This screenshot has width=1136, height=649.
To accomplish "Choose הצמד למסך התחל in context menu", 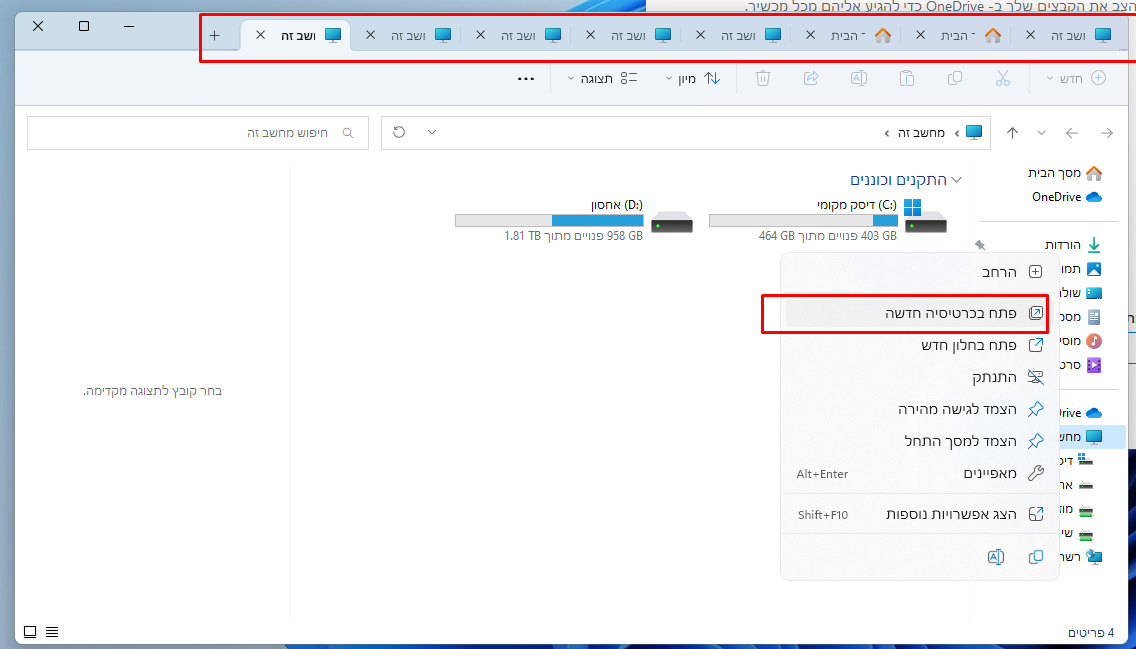I will pos(919,440).
